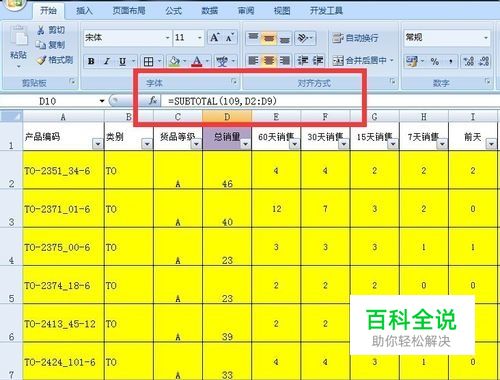Open font group dialog launcher

click(x=234, y=81)
